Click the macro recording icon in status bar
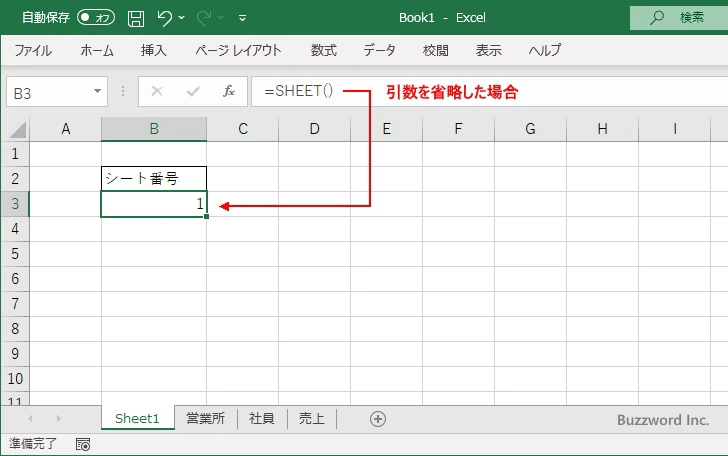 click(x=83, y=443)
